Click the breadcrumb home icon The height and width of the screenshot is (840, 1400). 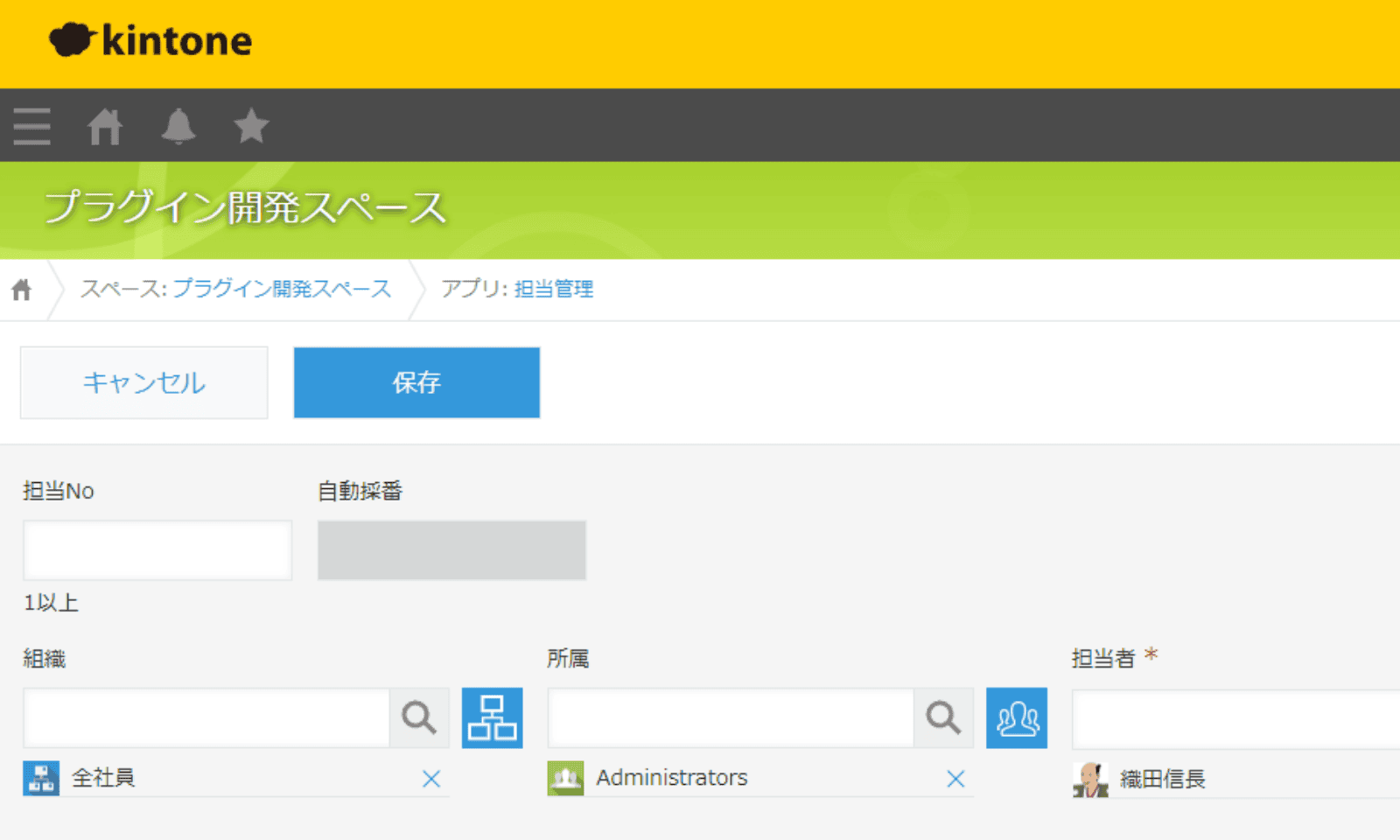[22, 290]
